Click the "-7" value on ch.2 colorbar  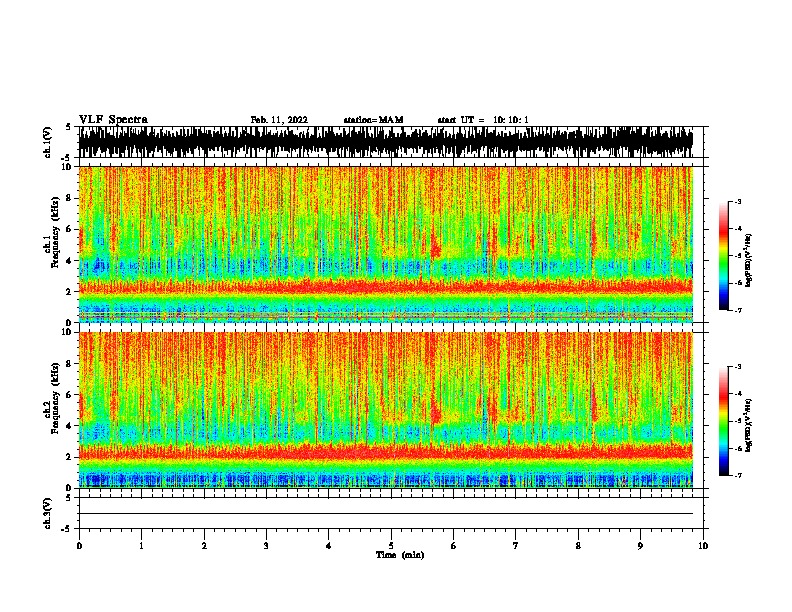pyautogui.click(x=738, y=475)
